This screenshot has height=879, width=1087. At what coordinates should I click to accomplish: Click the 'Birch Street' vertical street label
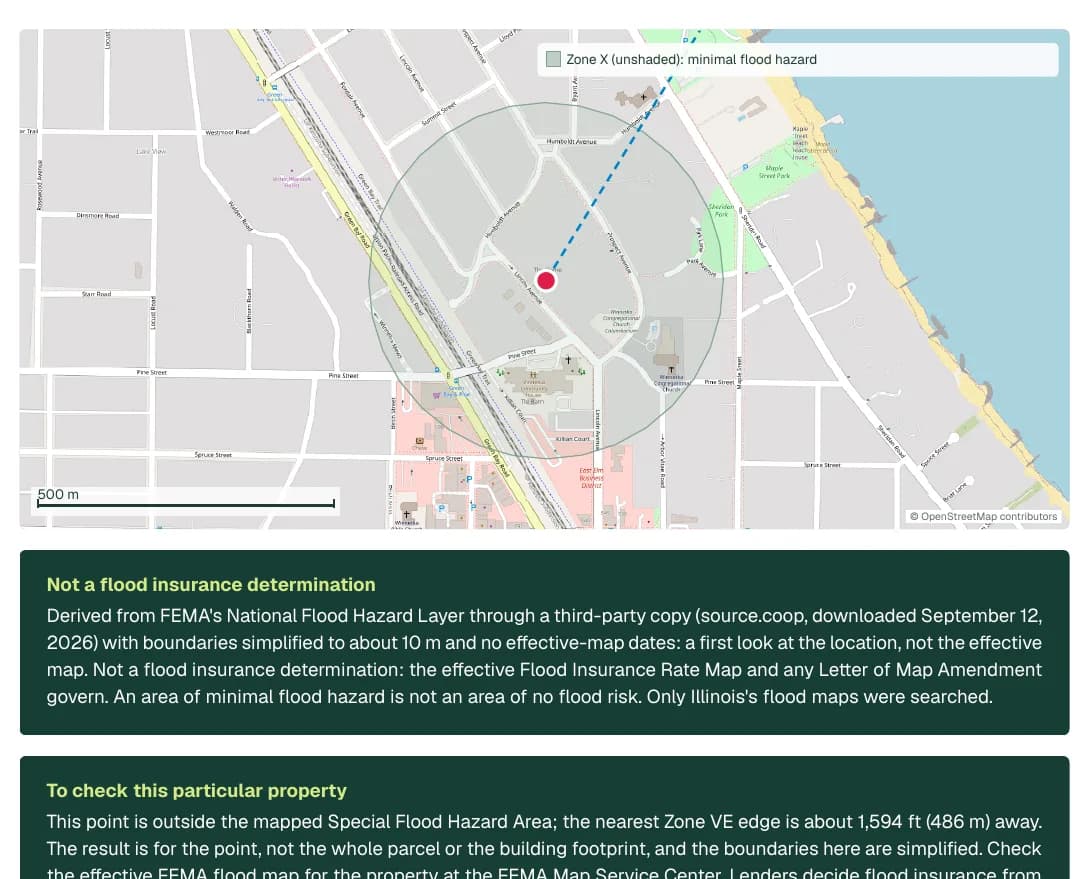point(393,413)
